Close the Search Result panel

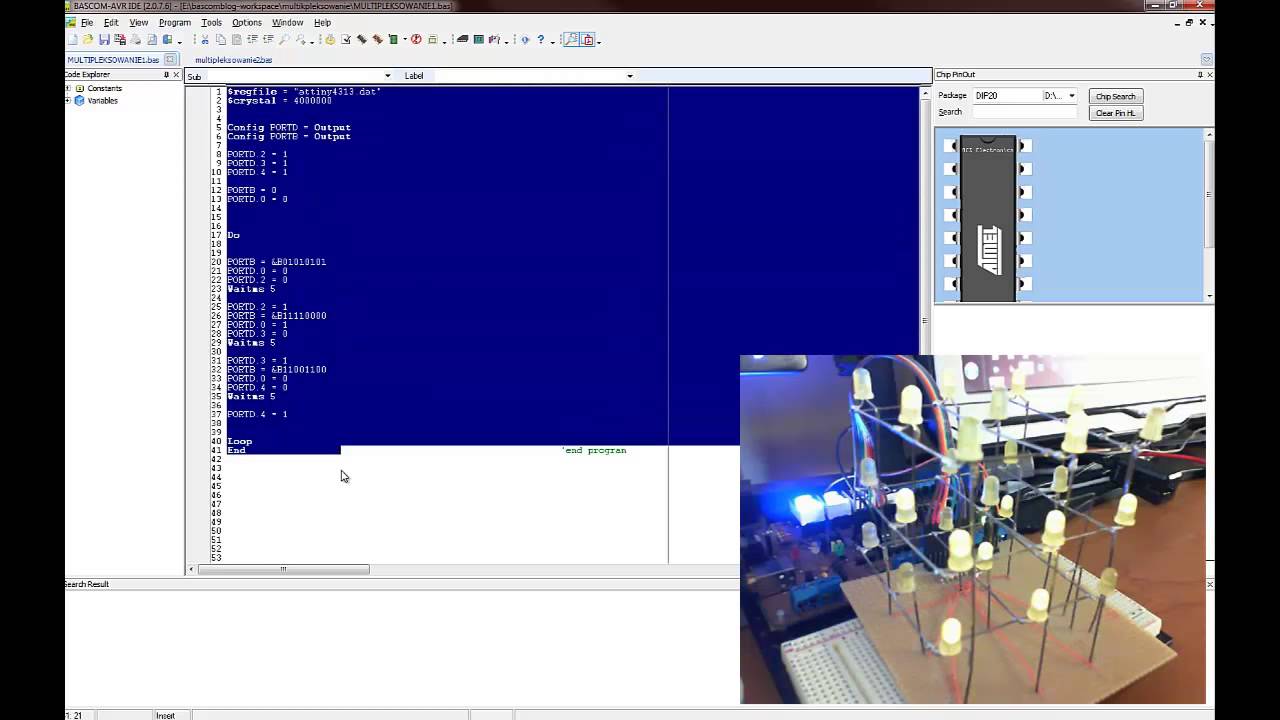[x=1210, y=584]
